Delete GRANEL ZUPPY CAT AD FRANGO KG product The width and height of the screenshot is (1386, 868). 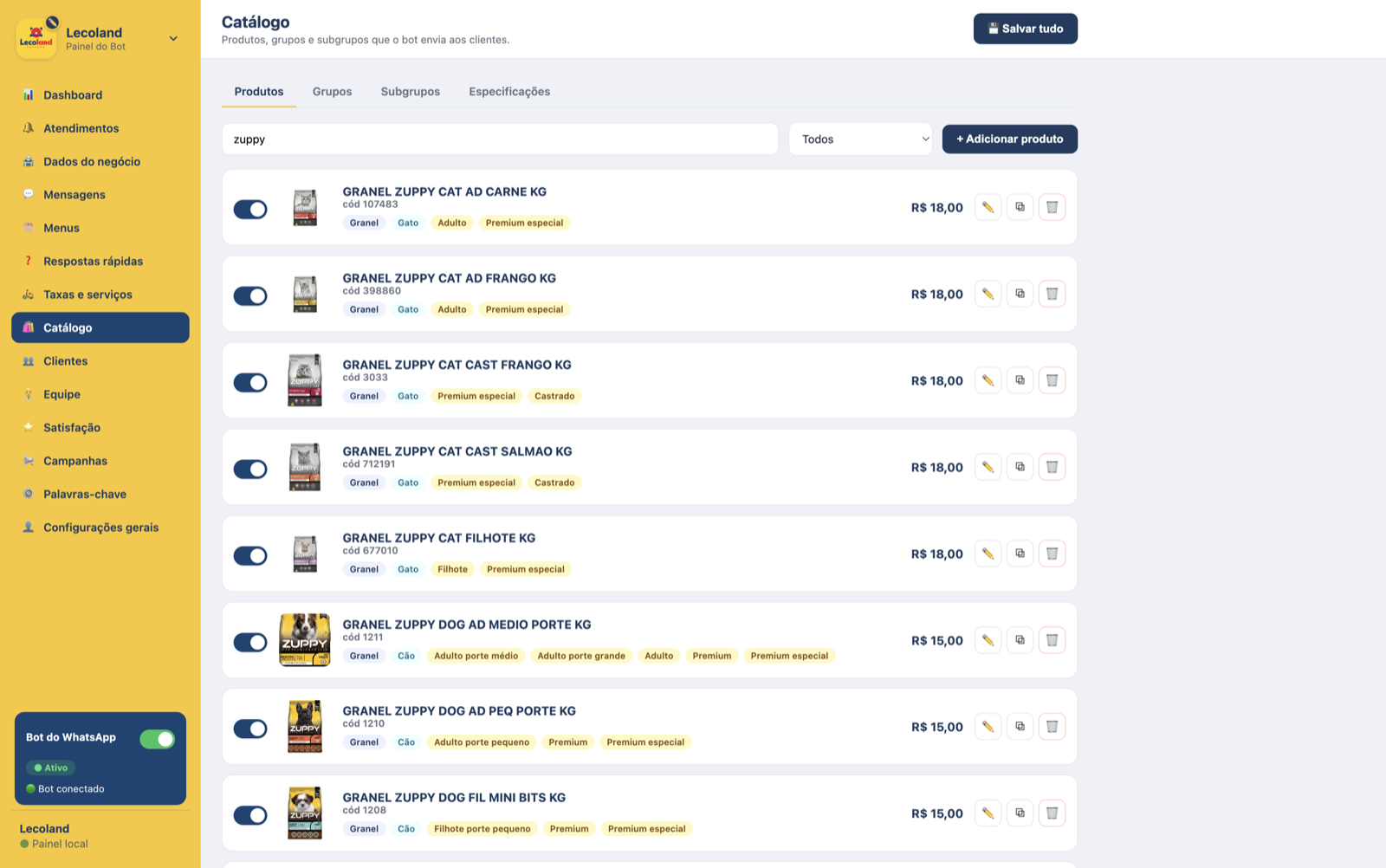coord(1052,294)
